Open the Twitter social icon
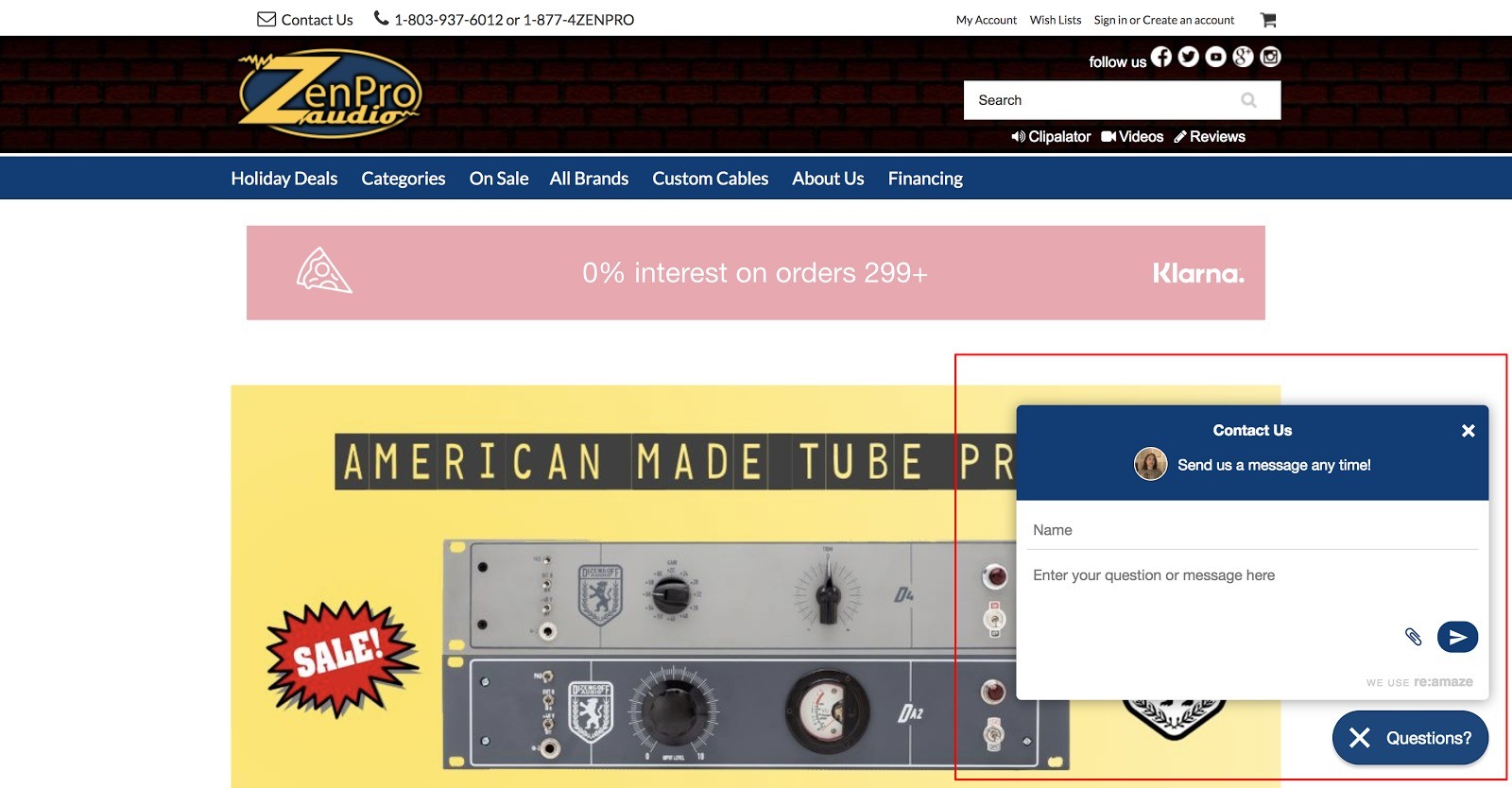The image size is (1512, 788). tap(1189, 57)
